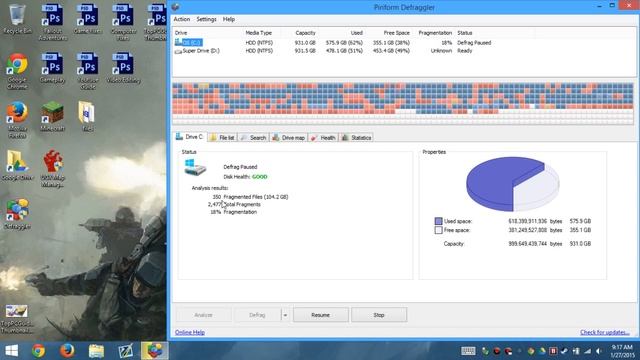Launch the red fist map manager shortcut
The width and height of the screenshot is (640, 360).
52,169
